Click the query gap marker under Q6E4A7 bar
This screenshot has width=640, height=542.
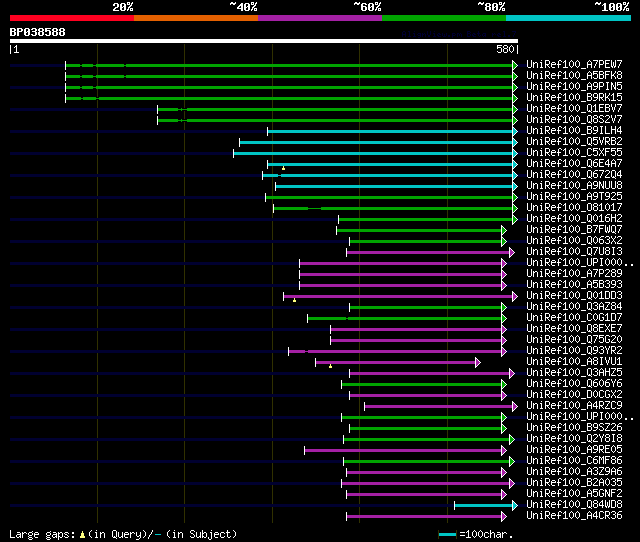(283, 168)
